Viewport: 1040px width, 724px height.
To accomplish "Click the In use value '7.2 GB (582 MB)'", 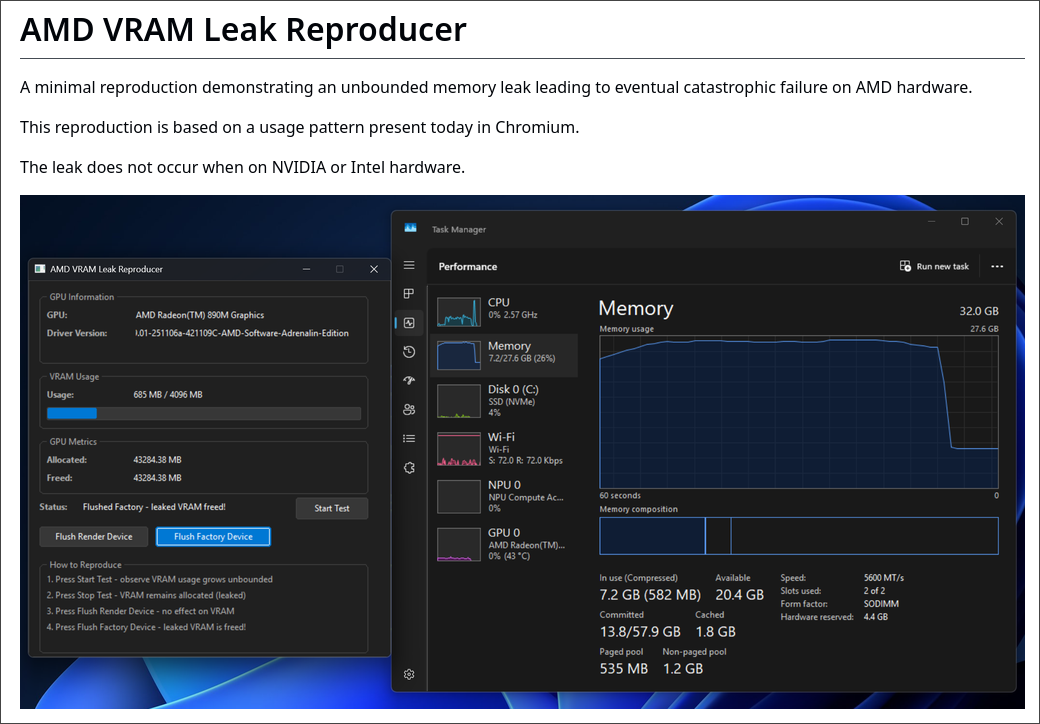I will [x=650, y=595].
